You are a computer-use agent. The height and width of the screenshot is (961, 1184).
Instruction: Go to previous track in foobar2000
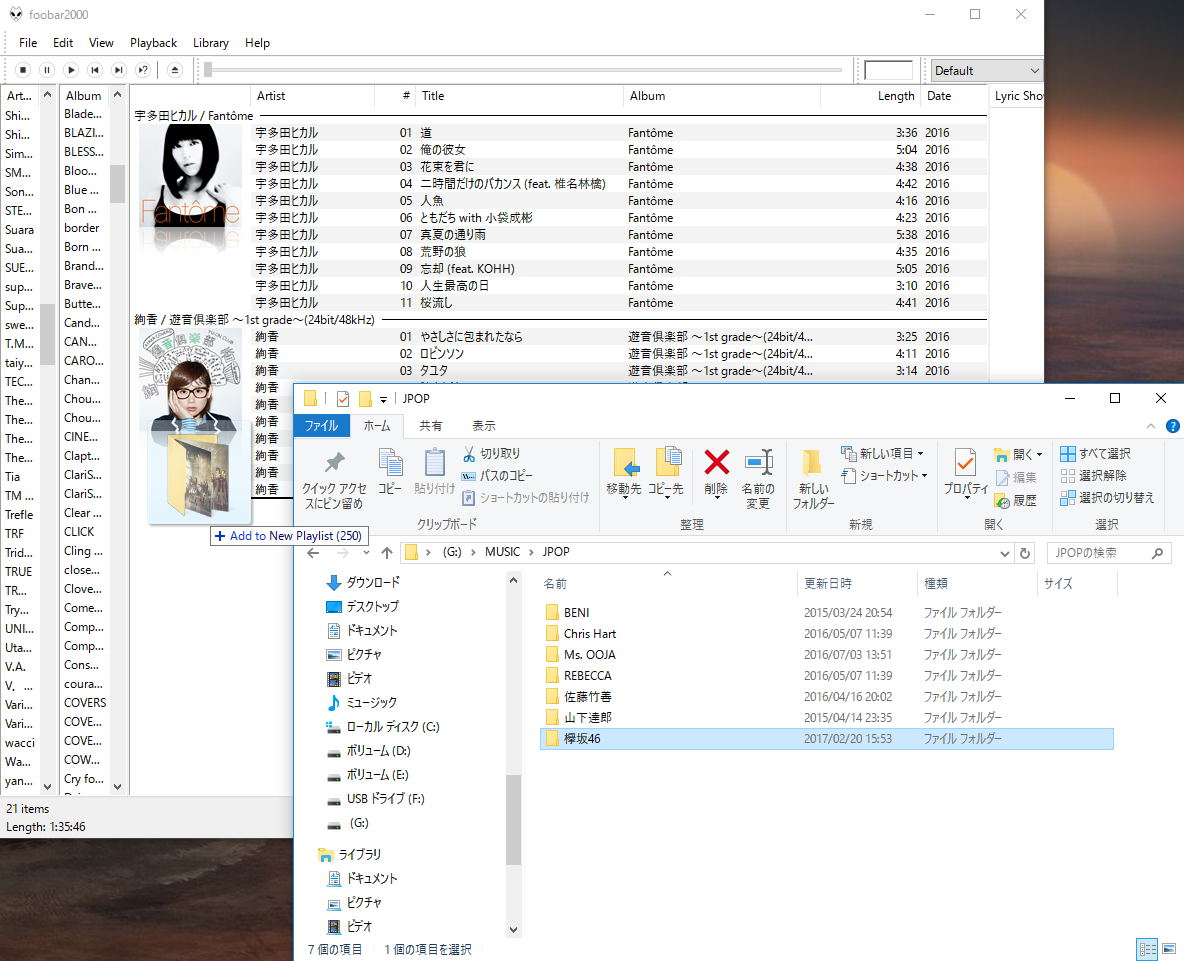[95, 70]
